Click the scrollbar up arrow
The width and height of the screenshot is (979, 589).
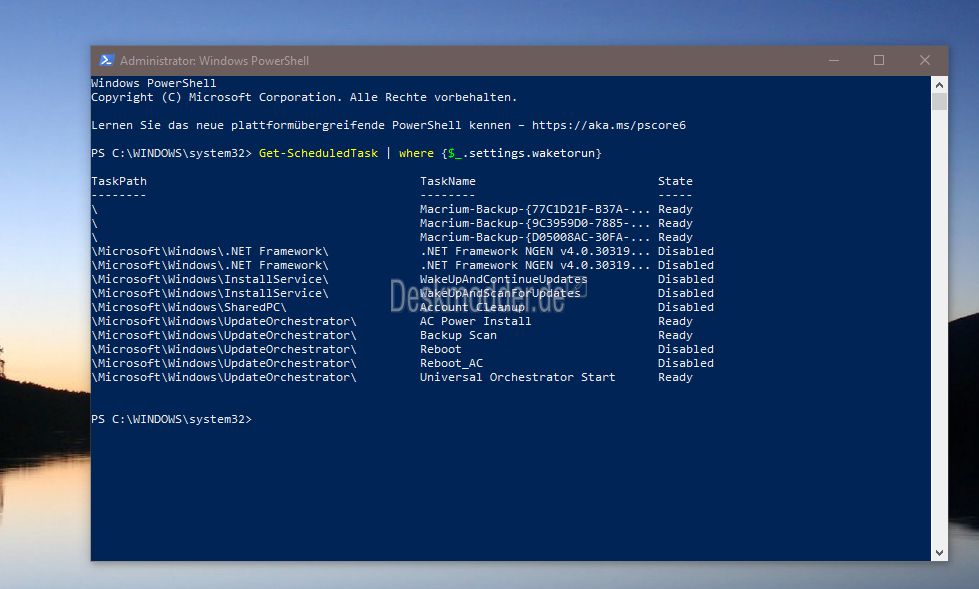click(939, 84)
